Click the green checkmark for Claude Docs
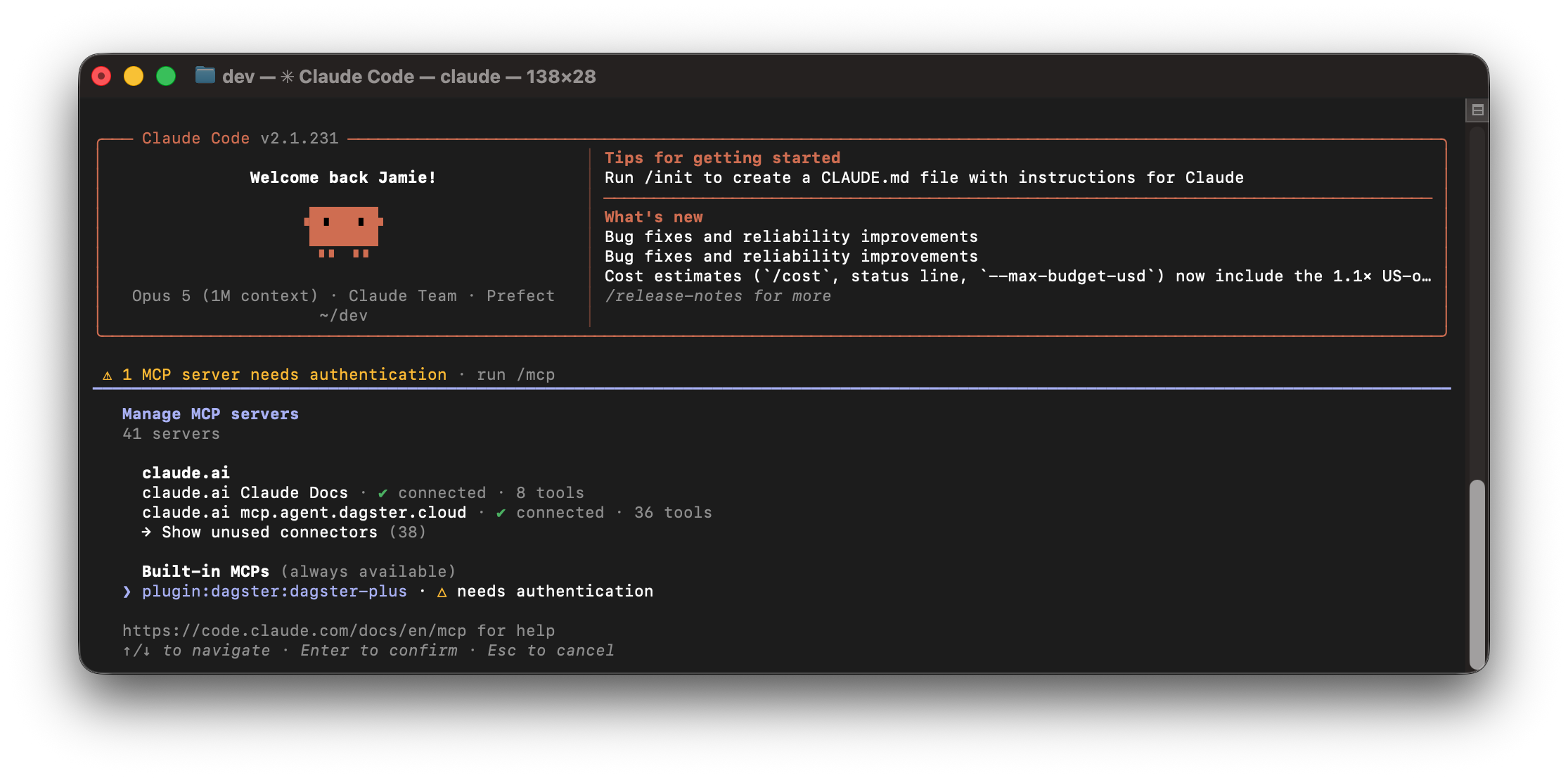This screenshot has height=778, width=1568. (x=383, y=493)
